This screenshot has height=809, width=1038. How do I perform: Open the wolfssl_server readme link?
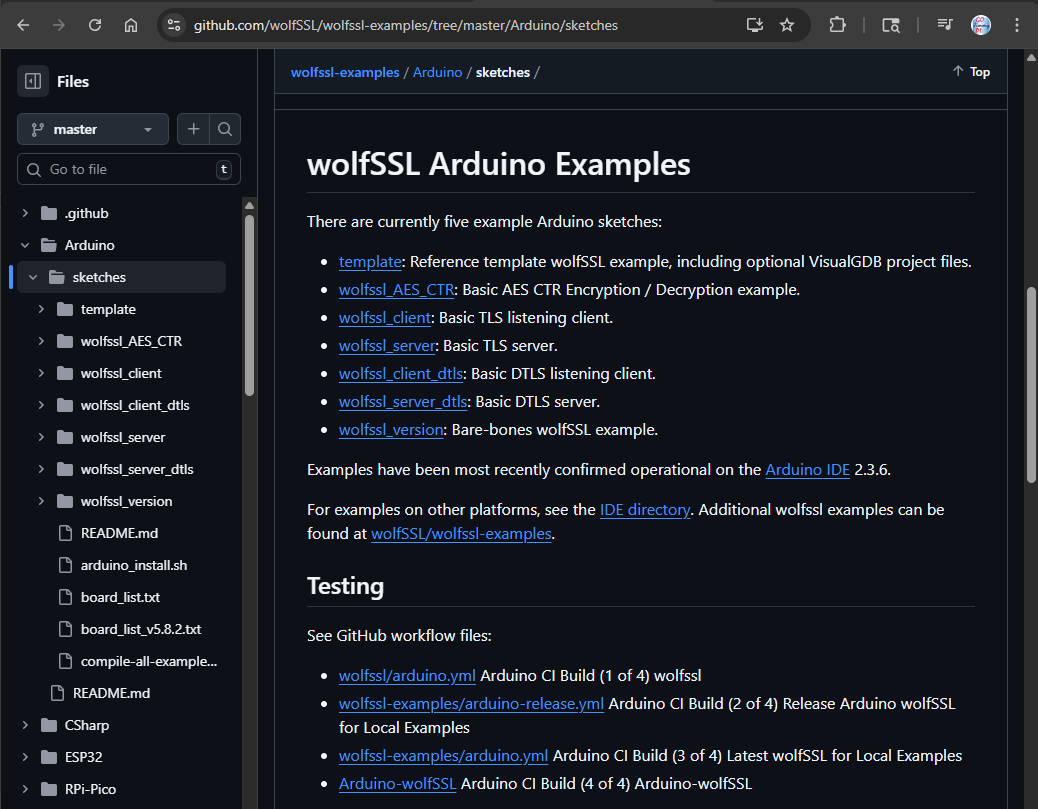coord(387,346)
